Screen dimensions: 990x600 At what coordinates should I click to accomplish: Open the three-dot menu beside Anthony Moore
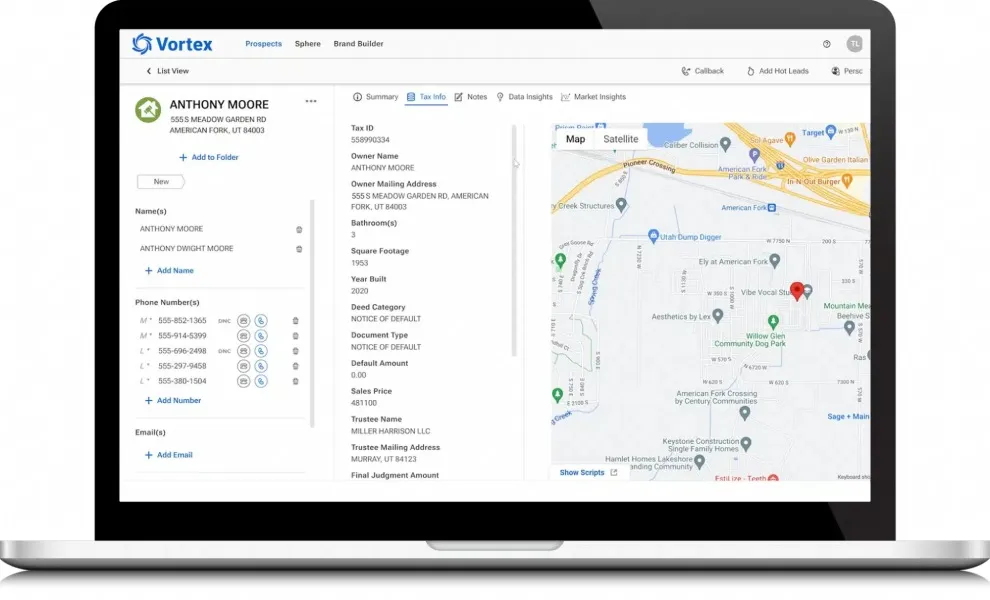click(311, 101)
